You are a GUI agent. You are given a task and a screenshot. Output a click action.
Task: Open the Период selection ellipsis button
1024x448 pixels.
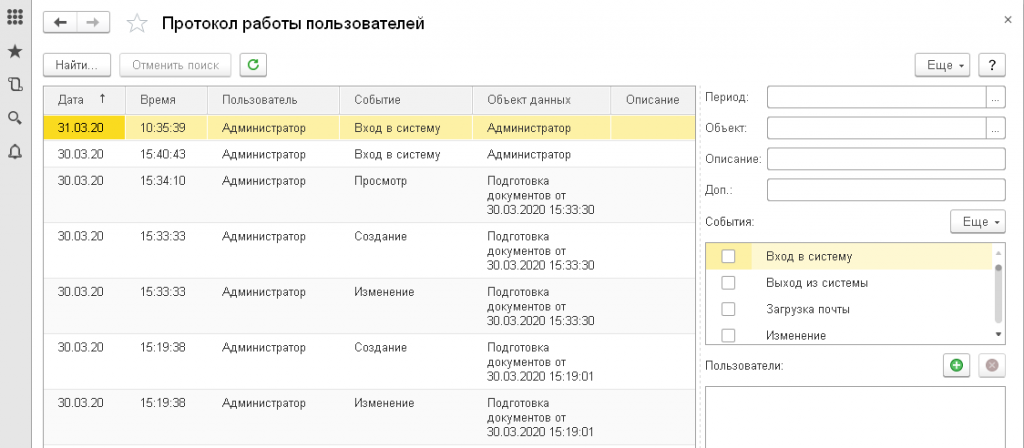click(995, 98)
